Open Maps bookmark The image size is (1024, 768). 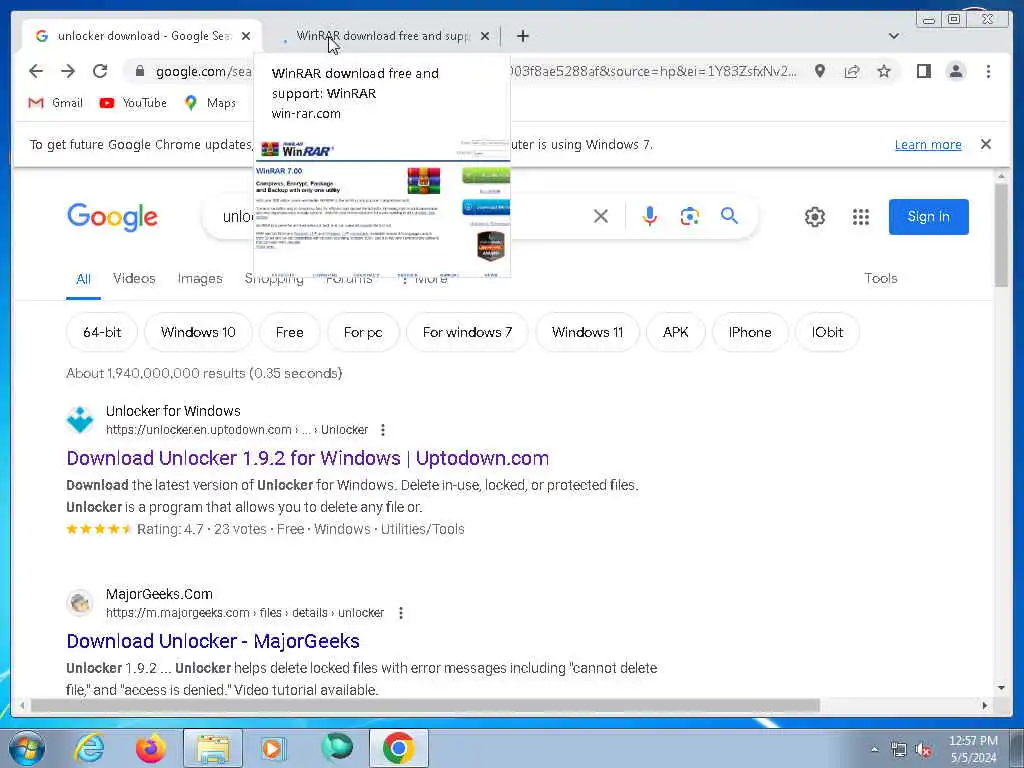(210, 103)
